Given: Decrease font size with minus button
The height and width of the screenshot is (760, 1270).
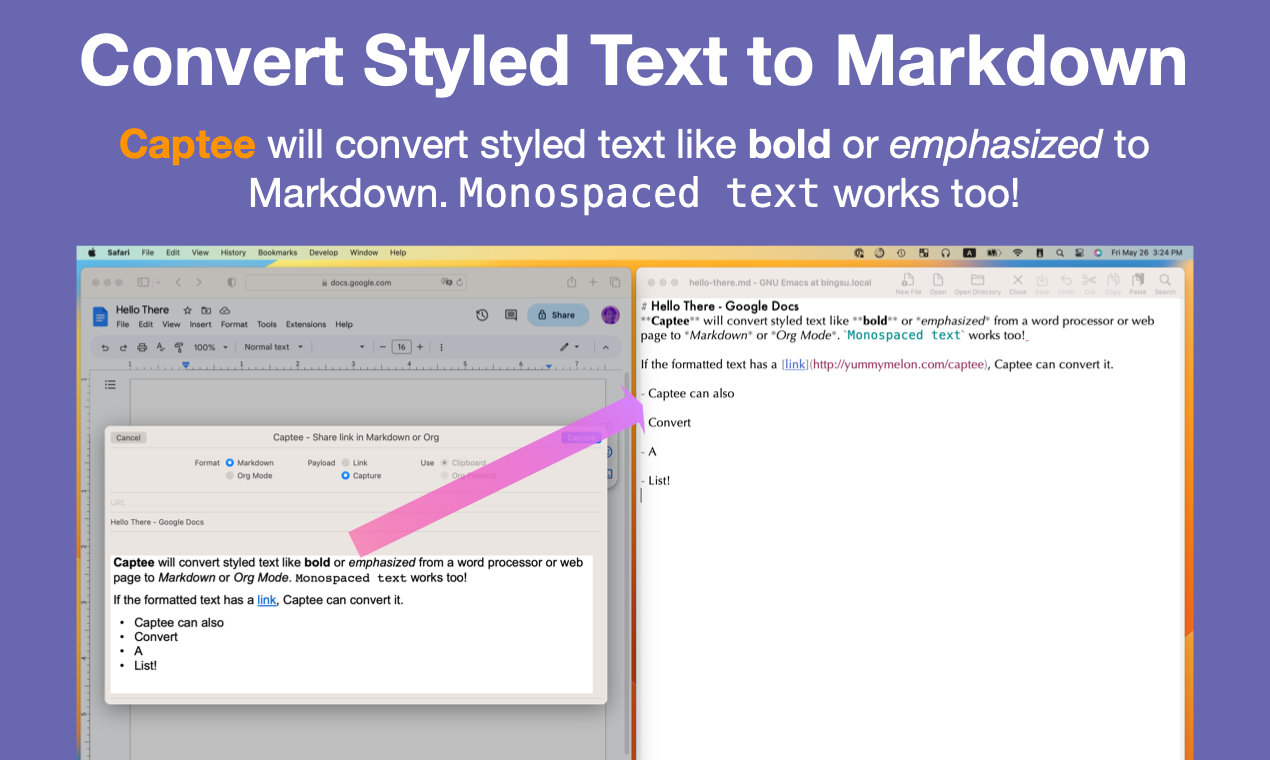Looking at the screenshot, I should pyautogui.click(x=383, y=347).
